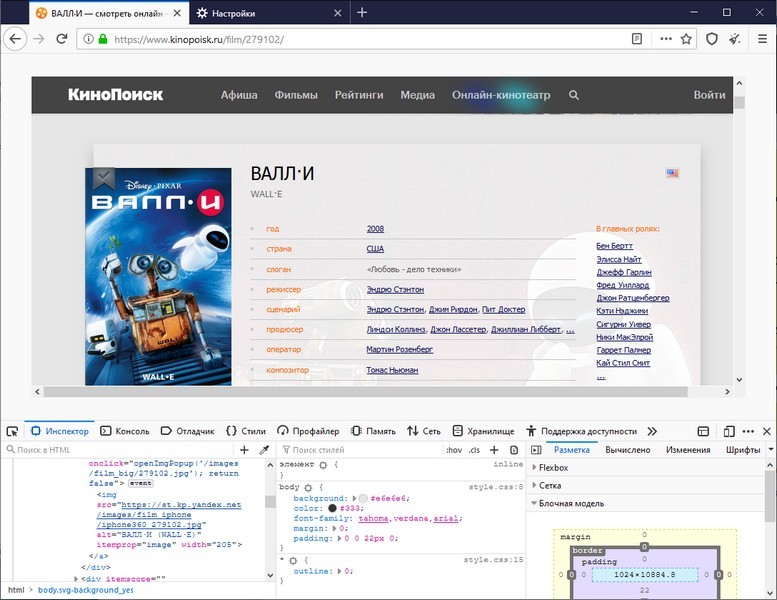
Task: Click the add new node plus icon
Action: coord(244,450)
